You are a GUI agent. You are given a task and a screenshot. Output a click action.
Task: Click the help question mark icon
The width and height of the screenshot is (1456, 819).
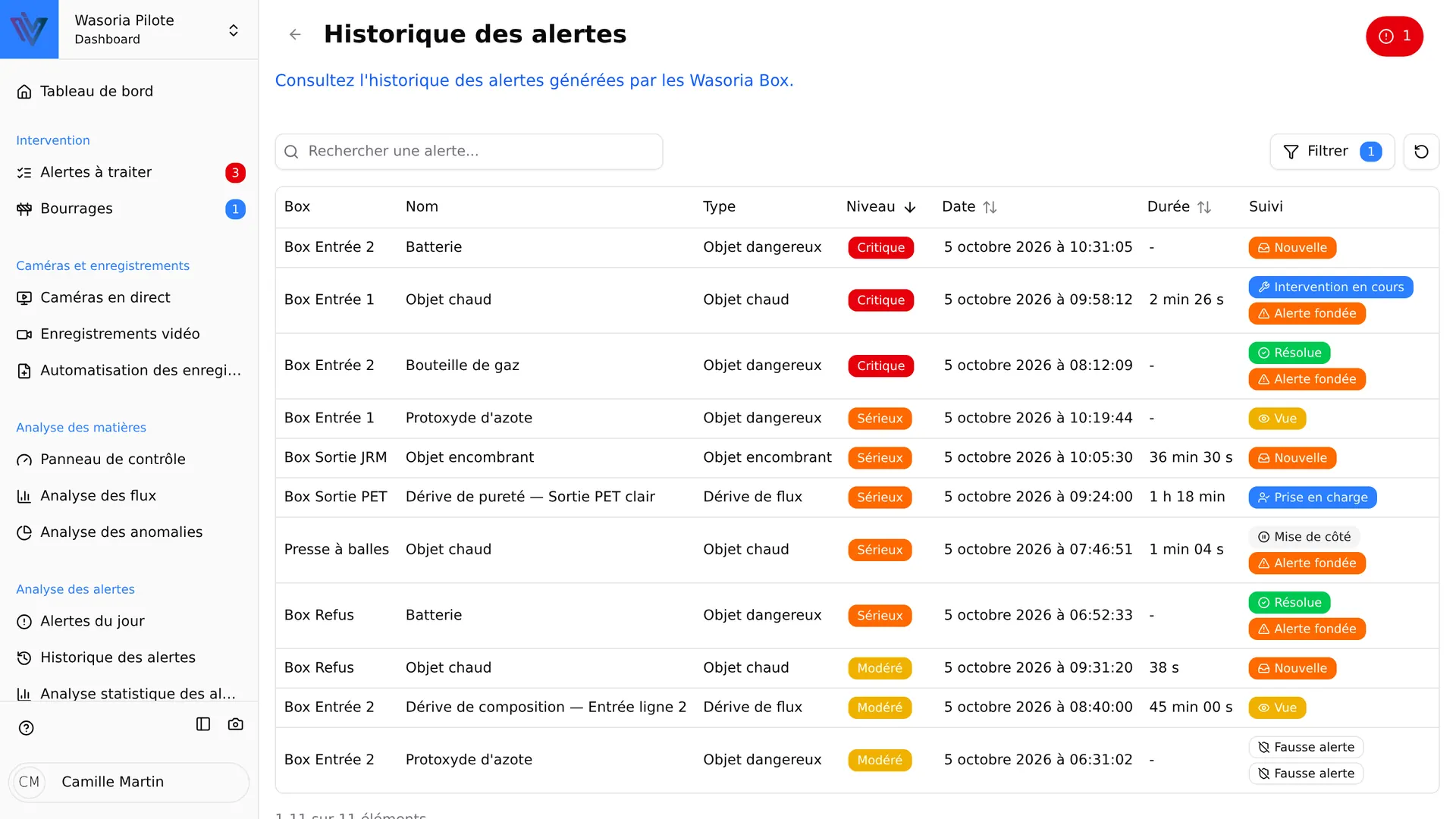click(26, 728)
